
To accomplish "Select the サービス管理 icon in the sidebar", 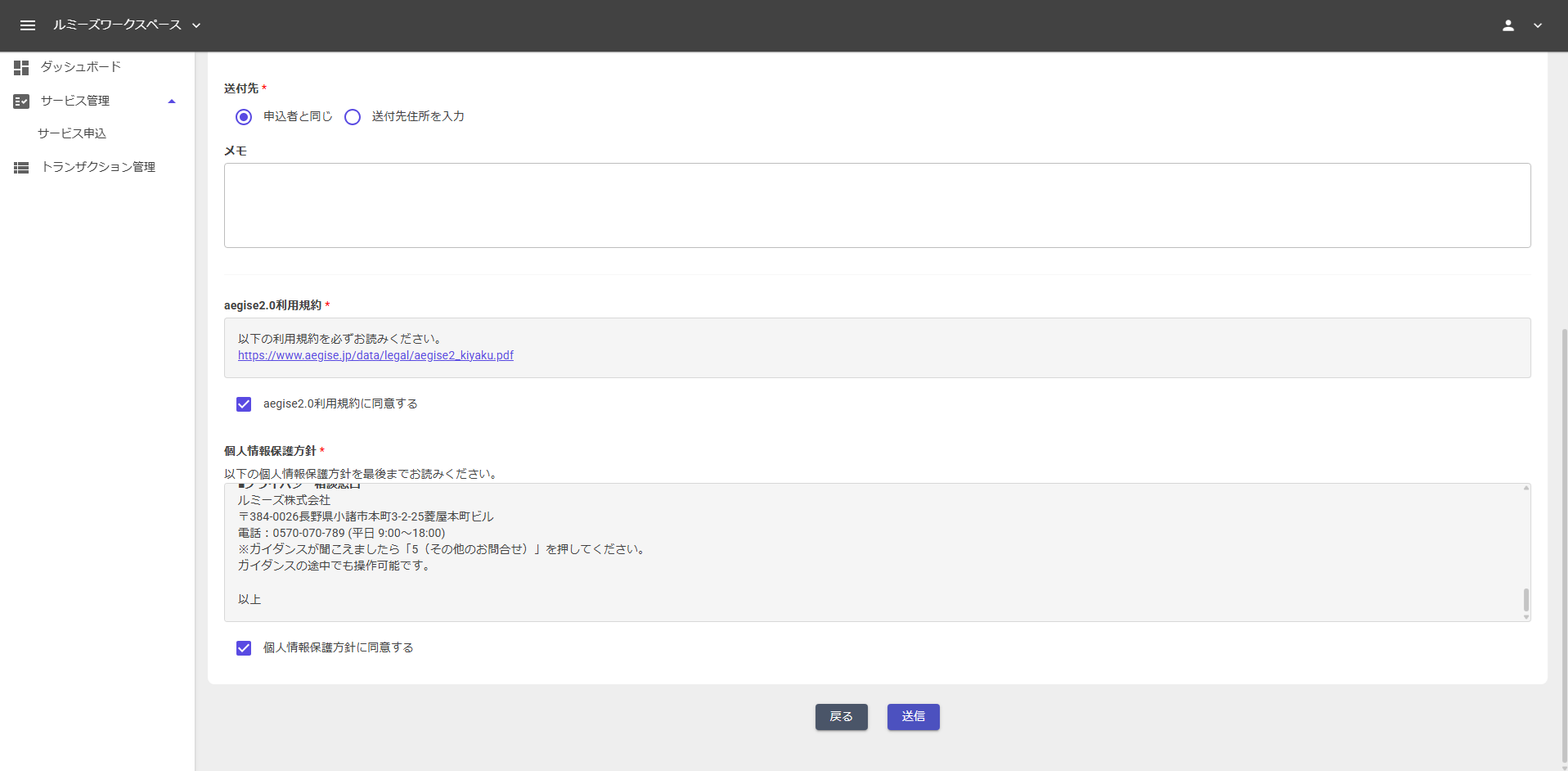I will coord(21,100).
